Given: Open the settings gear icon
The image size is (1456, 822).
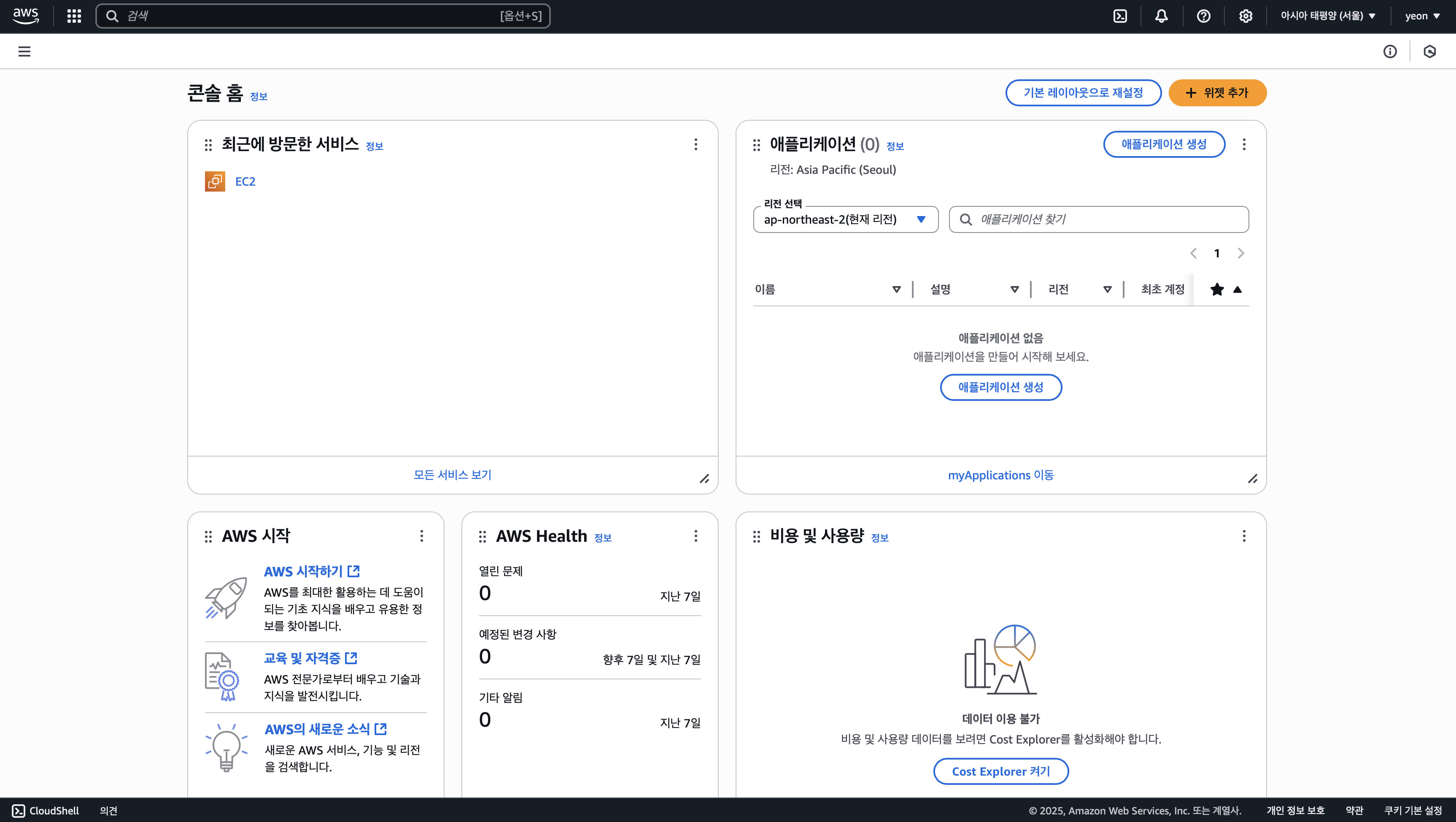Looking at the screenshot, I should click(x=1245, y=16).
